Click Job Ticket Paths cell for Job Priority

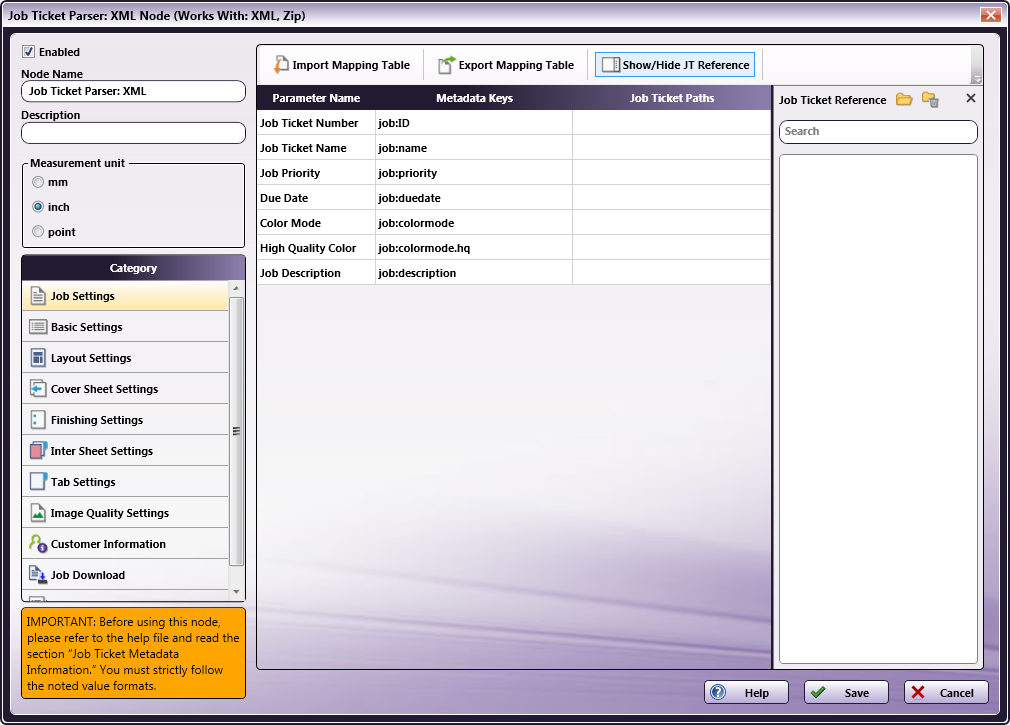672,173
